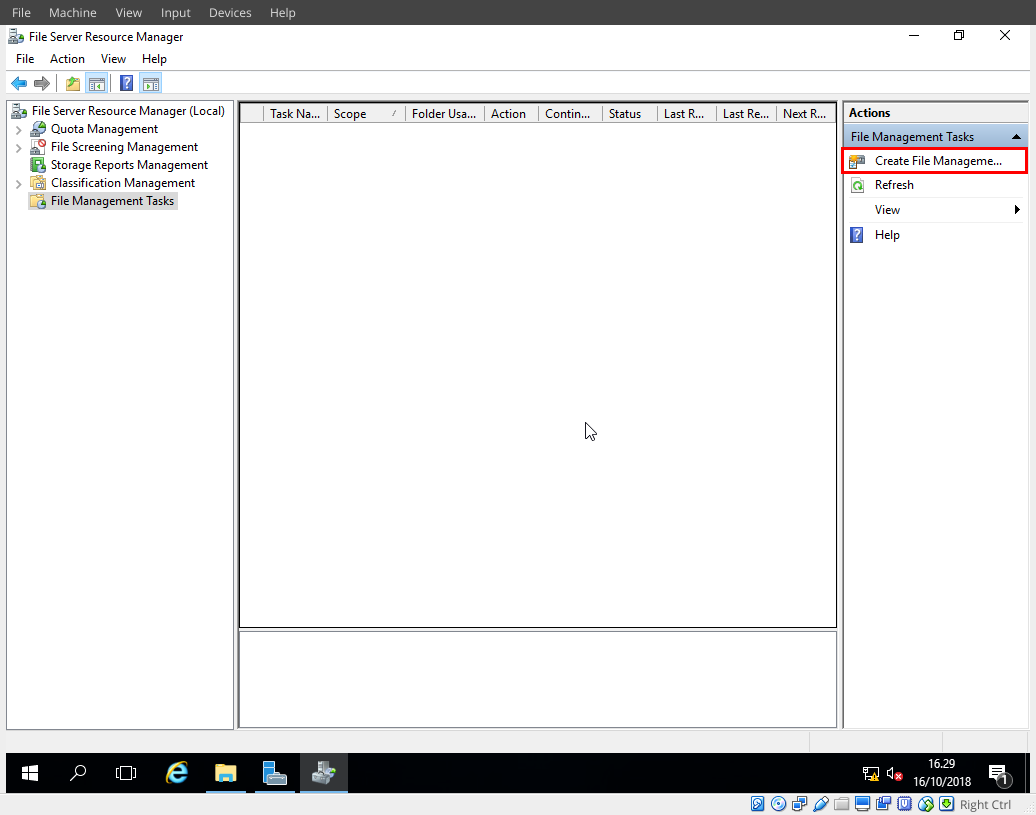The width and height of the screenshot is (1036, 815).
Task: Open the Action menu
Action: [67, 58]
